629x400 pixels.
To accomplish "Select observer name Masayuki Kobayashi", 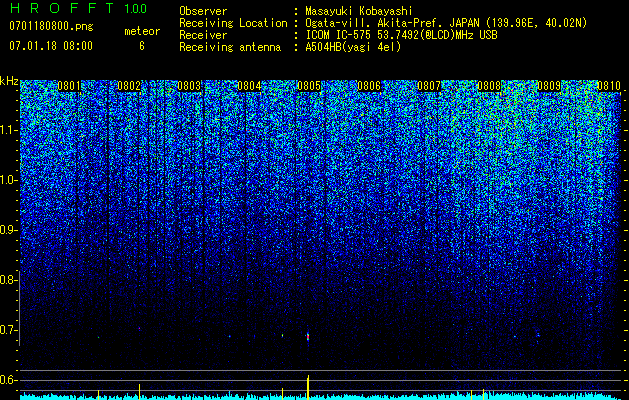I will coord(359,11).
